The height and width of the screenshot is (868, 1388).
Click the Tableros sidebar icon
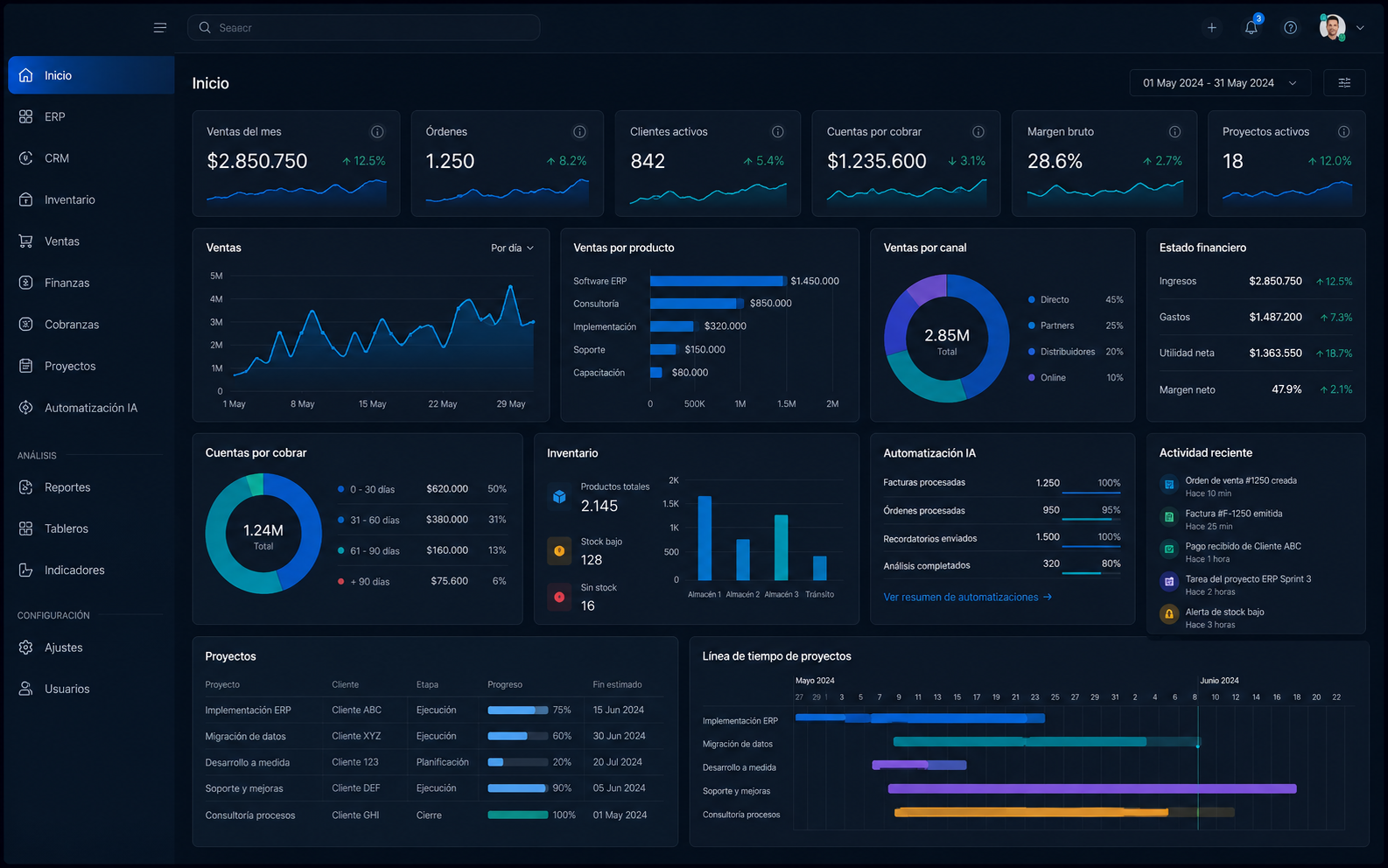[x=26, y=528]
